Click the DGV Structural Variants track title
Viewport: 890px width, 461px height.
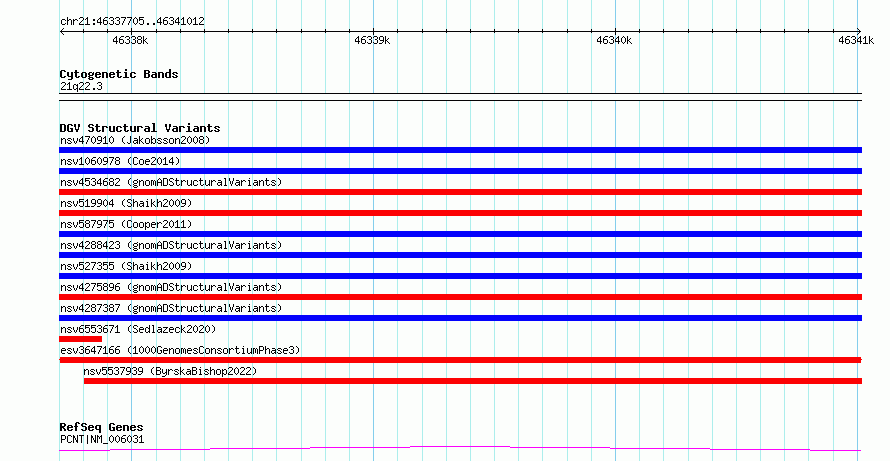pyautogui.click(x=140, y=128)
